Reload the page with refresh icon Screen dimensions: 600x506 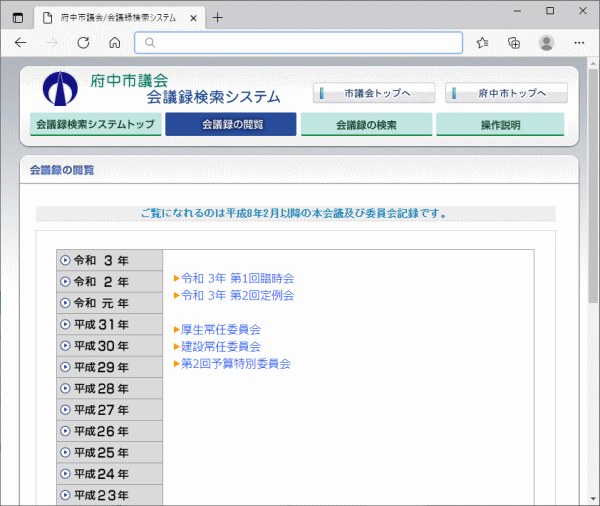(x=83, y=42)
